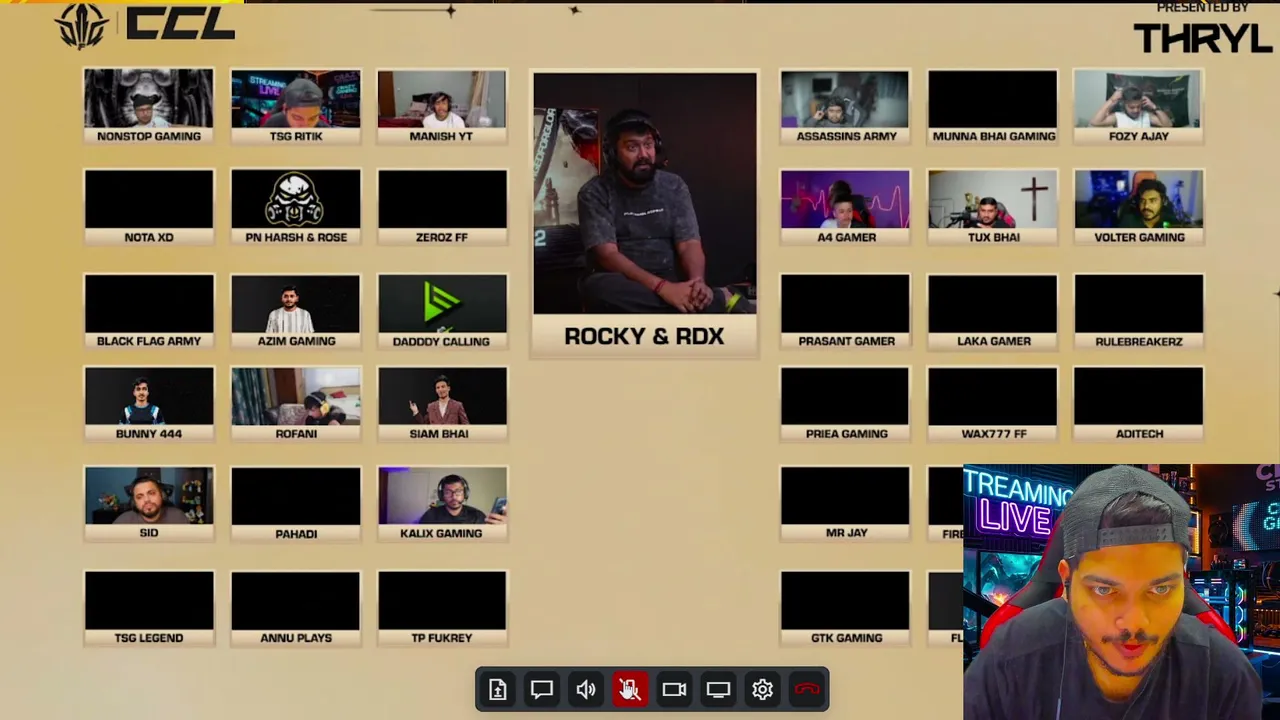The image size is (1280, 720).
Task: Click the BUNNY 444 video tile
Action: coord(149,404)
